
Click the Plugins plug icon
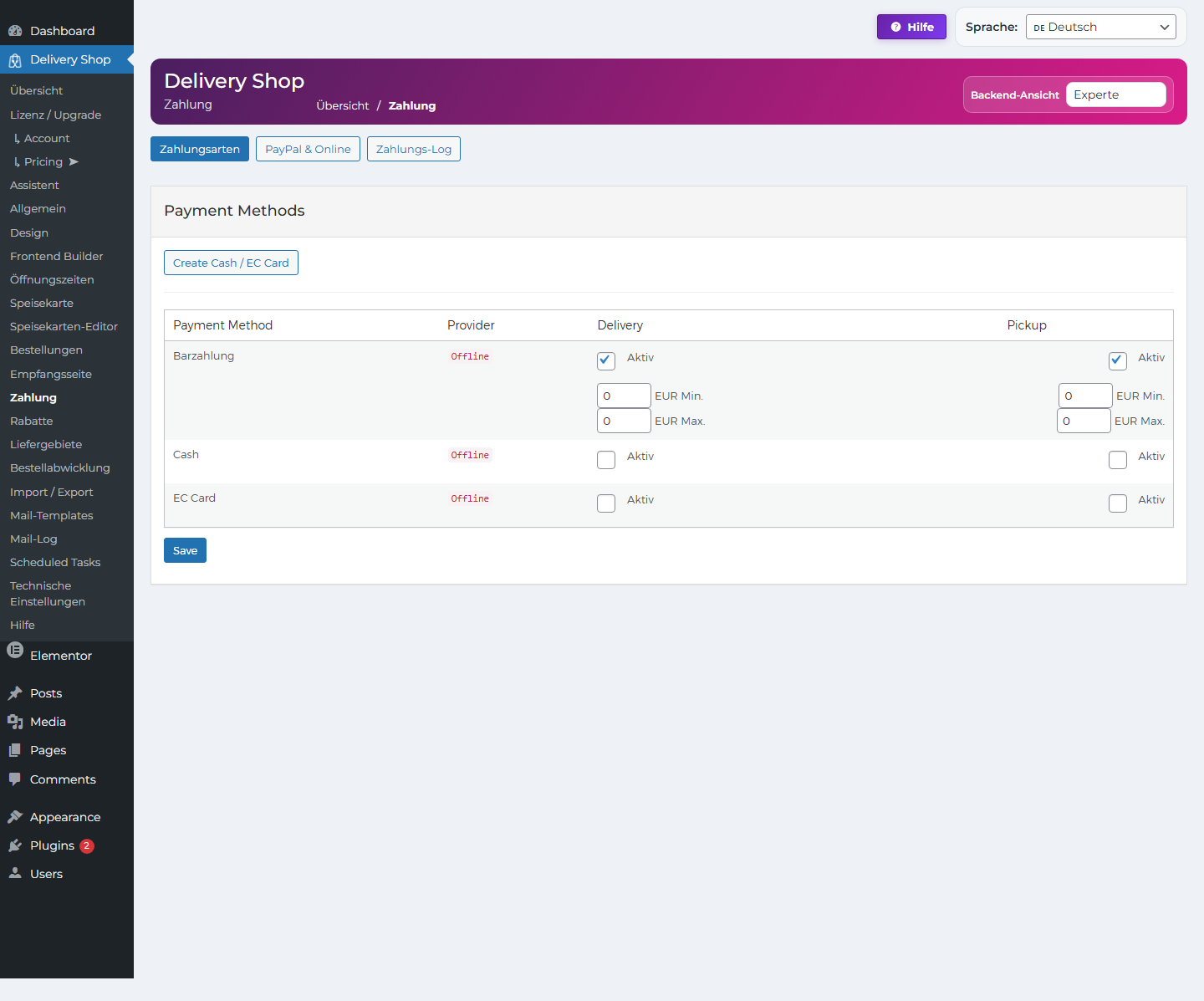pos(15,845)
